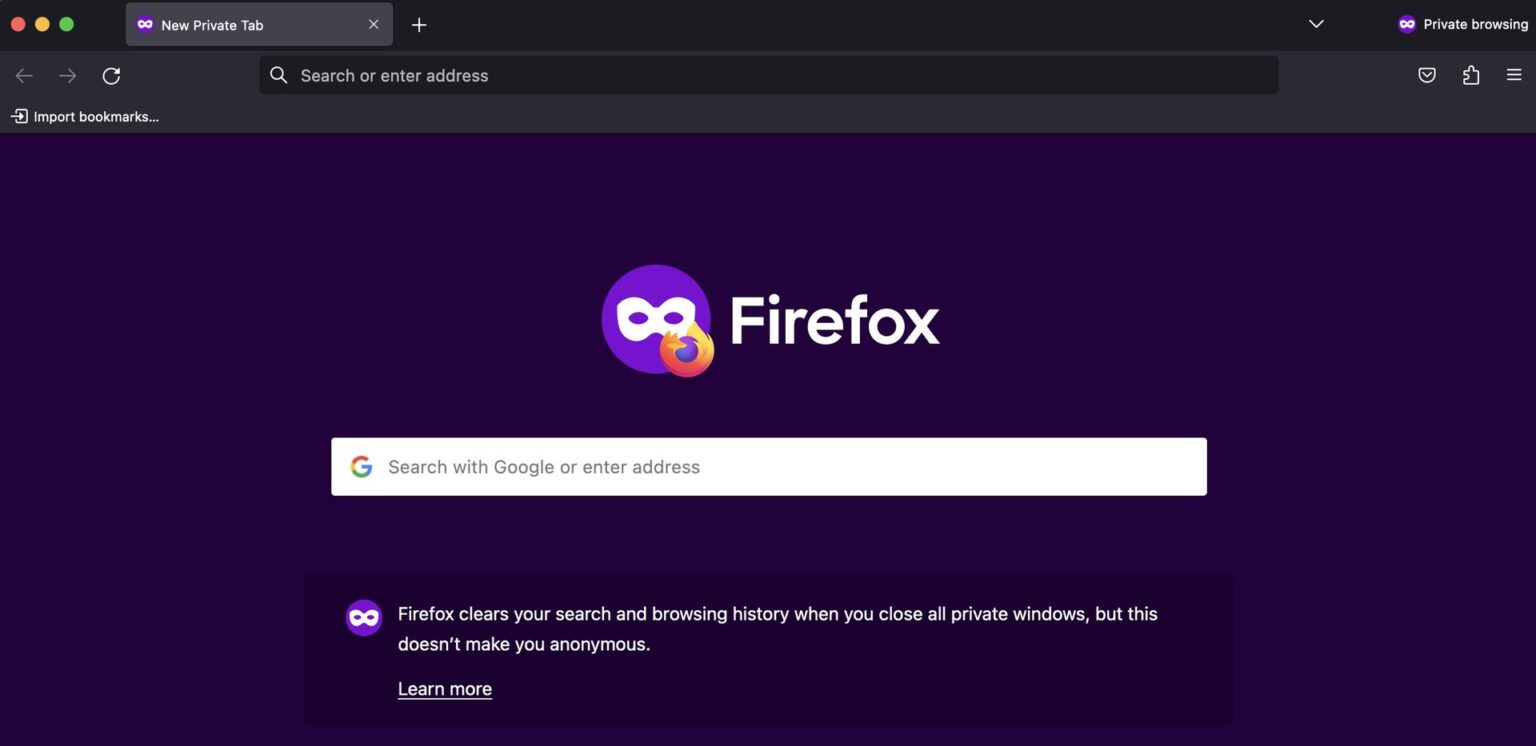Click the Google logo in the search field
Screen dimensions: 1536x746
[361, 466]
